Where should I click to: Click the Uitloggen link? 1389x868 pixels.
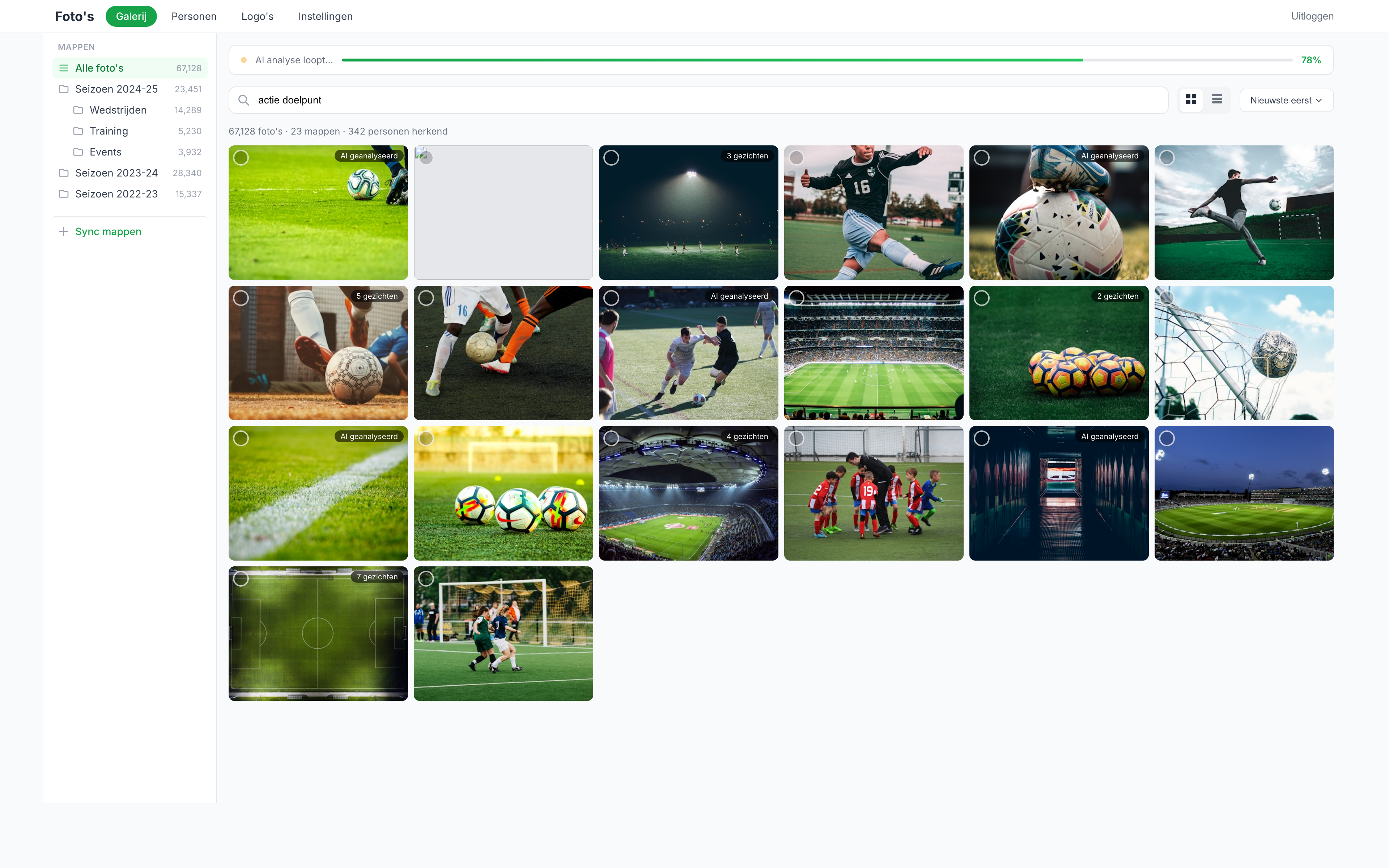[x=1312, y=16]
